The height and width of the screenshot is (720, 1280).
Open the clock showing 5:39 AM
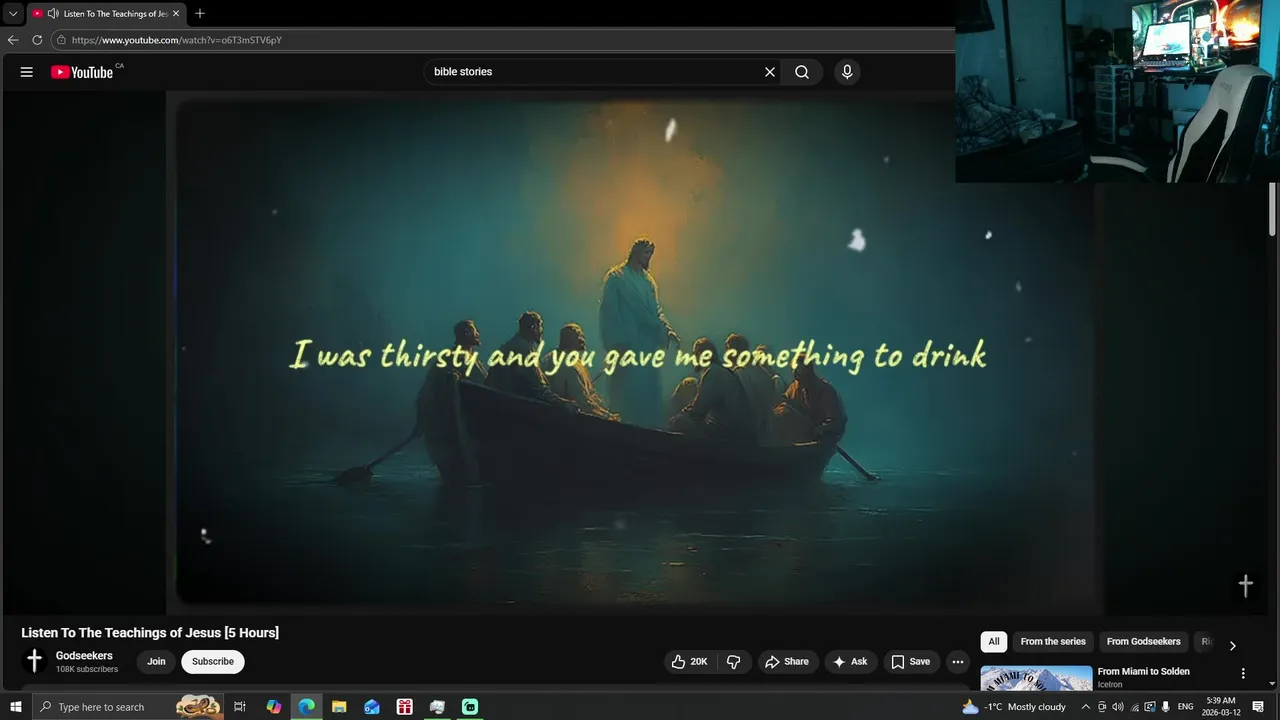pyautogui.click(x=1221, y=707)
